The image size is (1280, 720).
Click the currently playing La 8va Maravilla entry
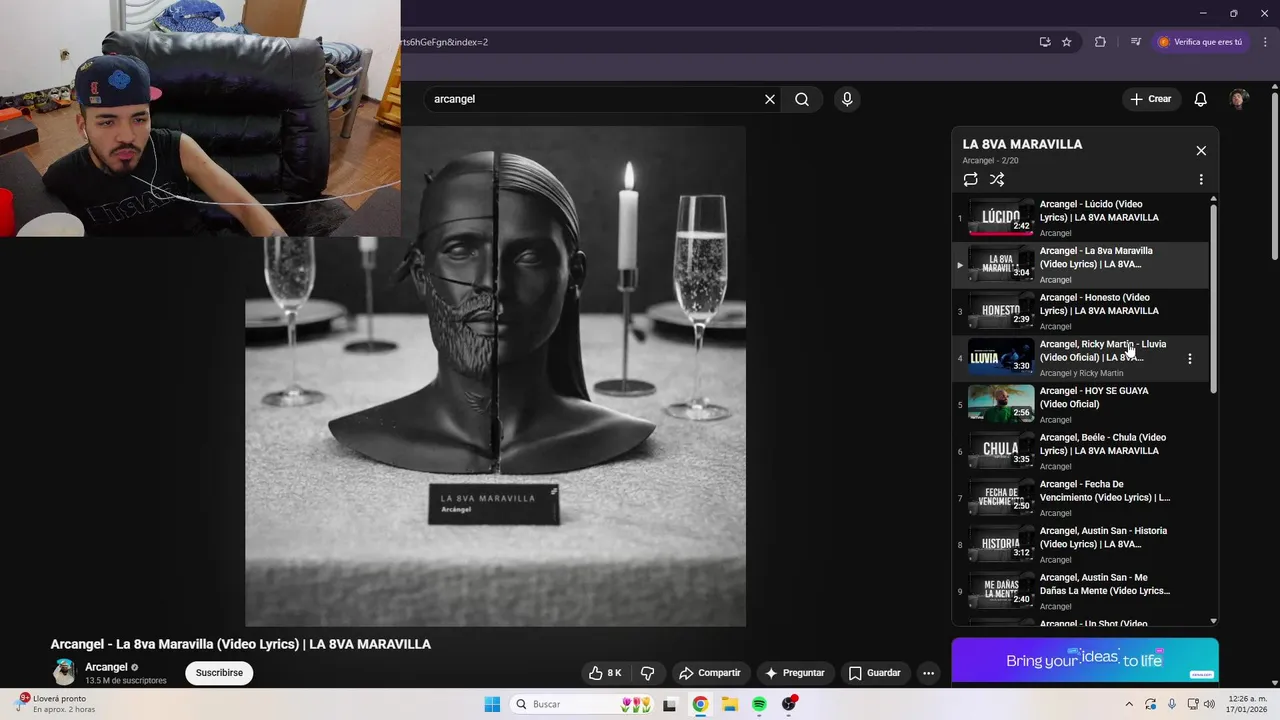(x=1080, y=265)
